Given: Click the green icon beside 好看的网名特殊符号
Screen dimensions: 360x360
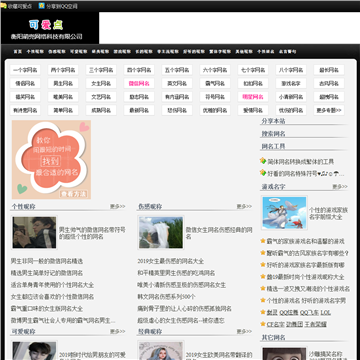Looking at the screenshot, I should click(x=263, y=173).
